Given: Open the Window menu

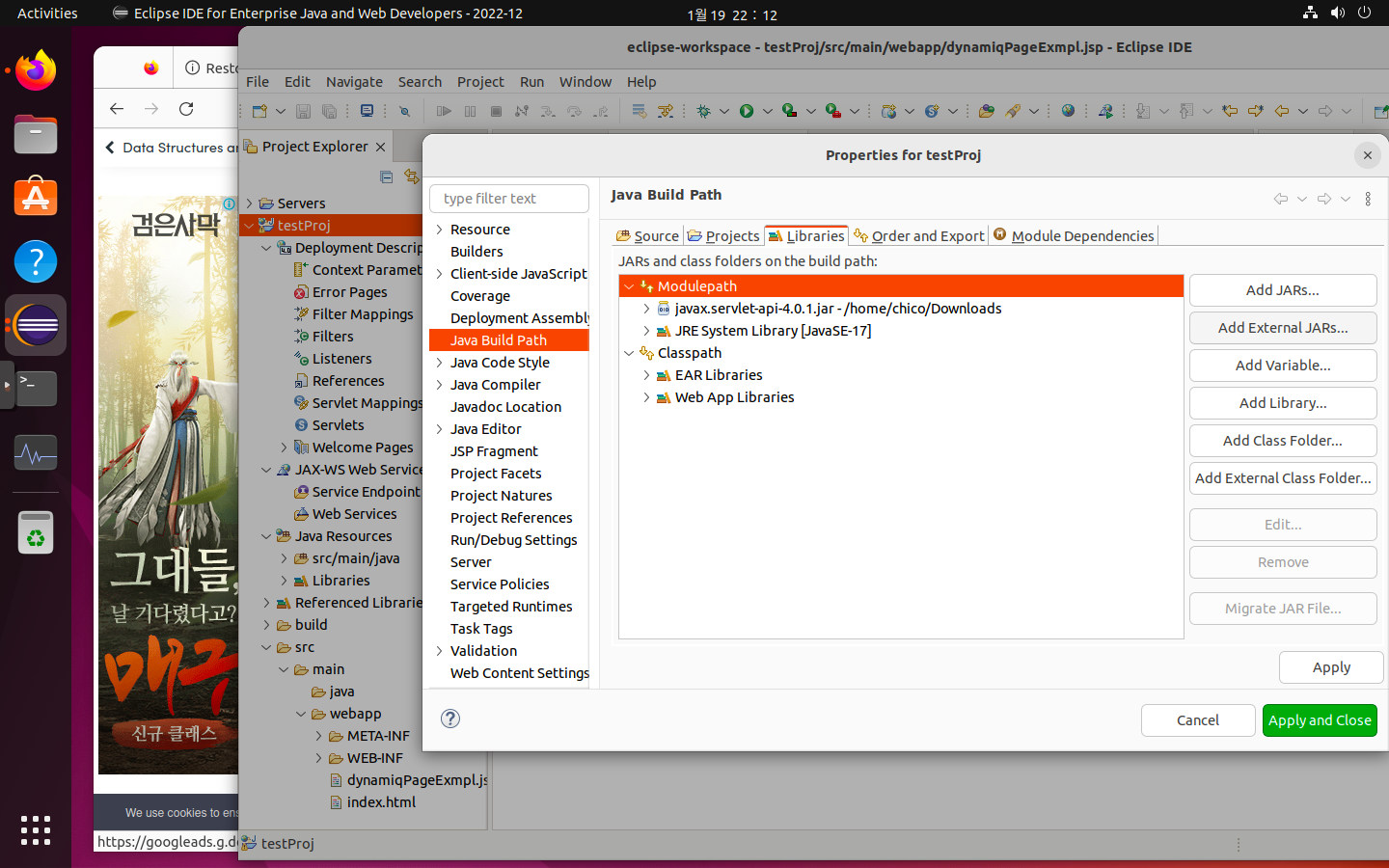Looking at the screenshot, I should coord(586,82).
